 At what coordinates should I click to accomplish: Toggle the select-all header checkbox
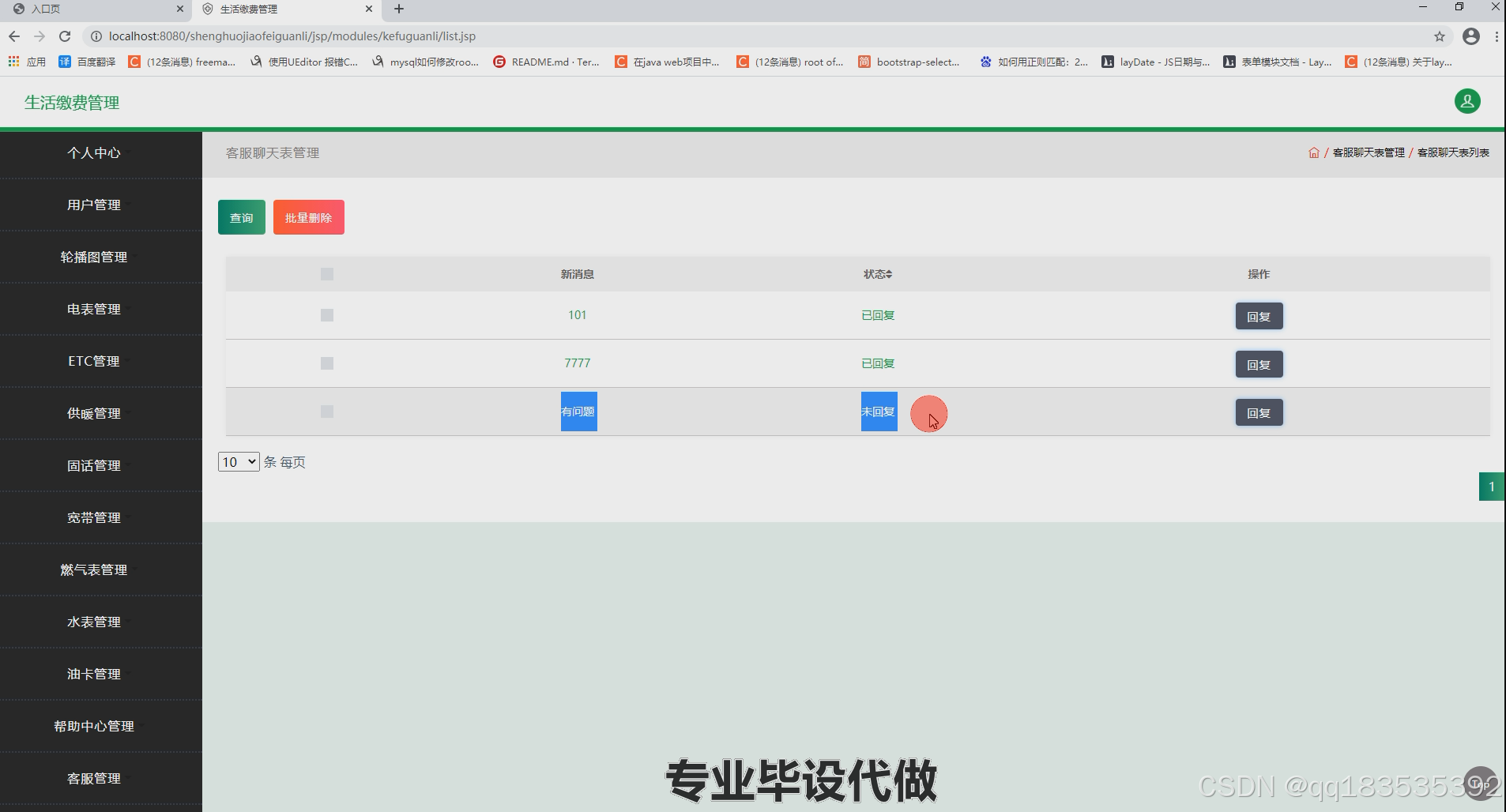pyautogui.click(x=327, y=274)
